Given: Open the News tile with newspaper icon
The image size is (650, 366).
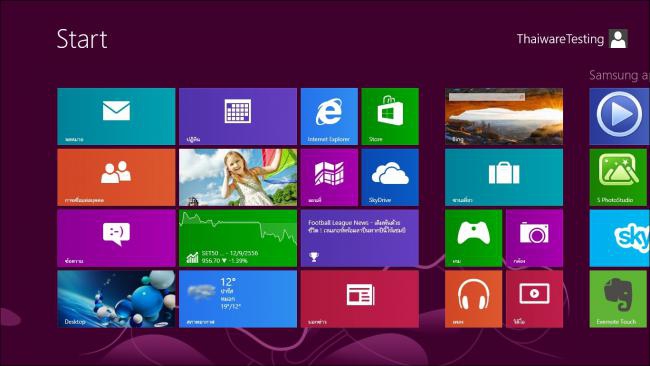Looking at the screenshot, I should coord(360,299).
